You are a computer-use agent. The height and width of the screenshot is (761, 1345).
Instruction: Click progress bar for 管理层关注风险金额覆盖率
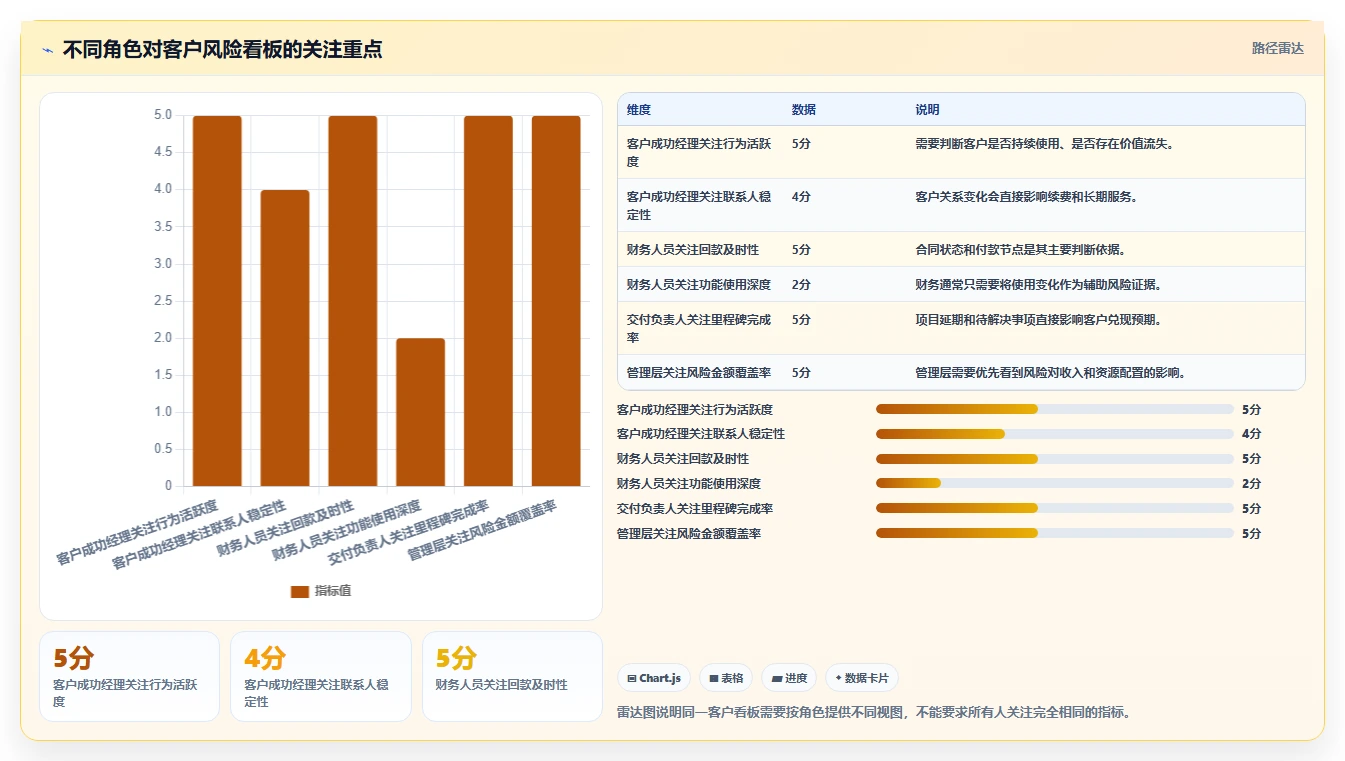[1055, 533]
